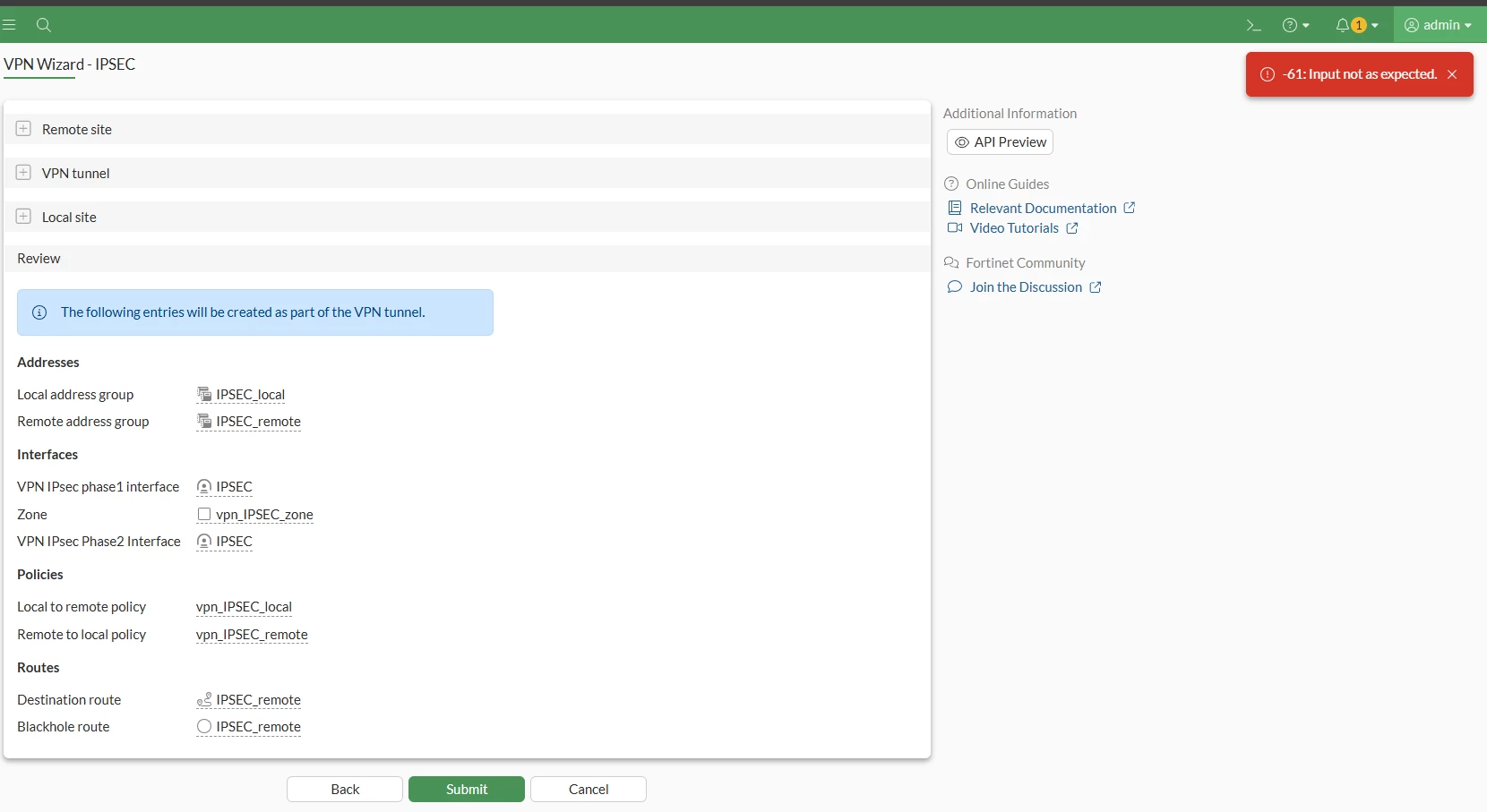Click vpn_IPSEC_remote policy entry
Image resolution: width=1487 pixels, height=812 pixels.
252,635
